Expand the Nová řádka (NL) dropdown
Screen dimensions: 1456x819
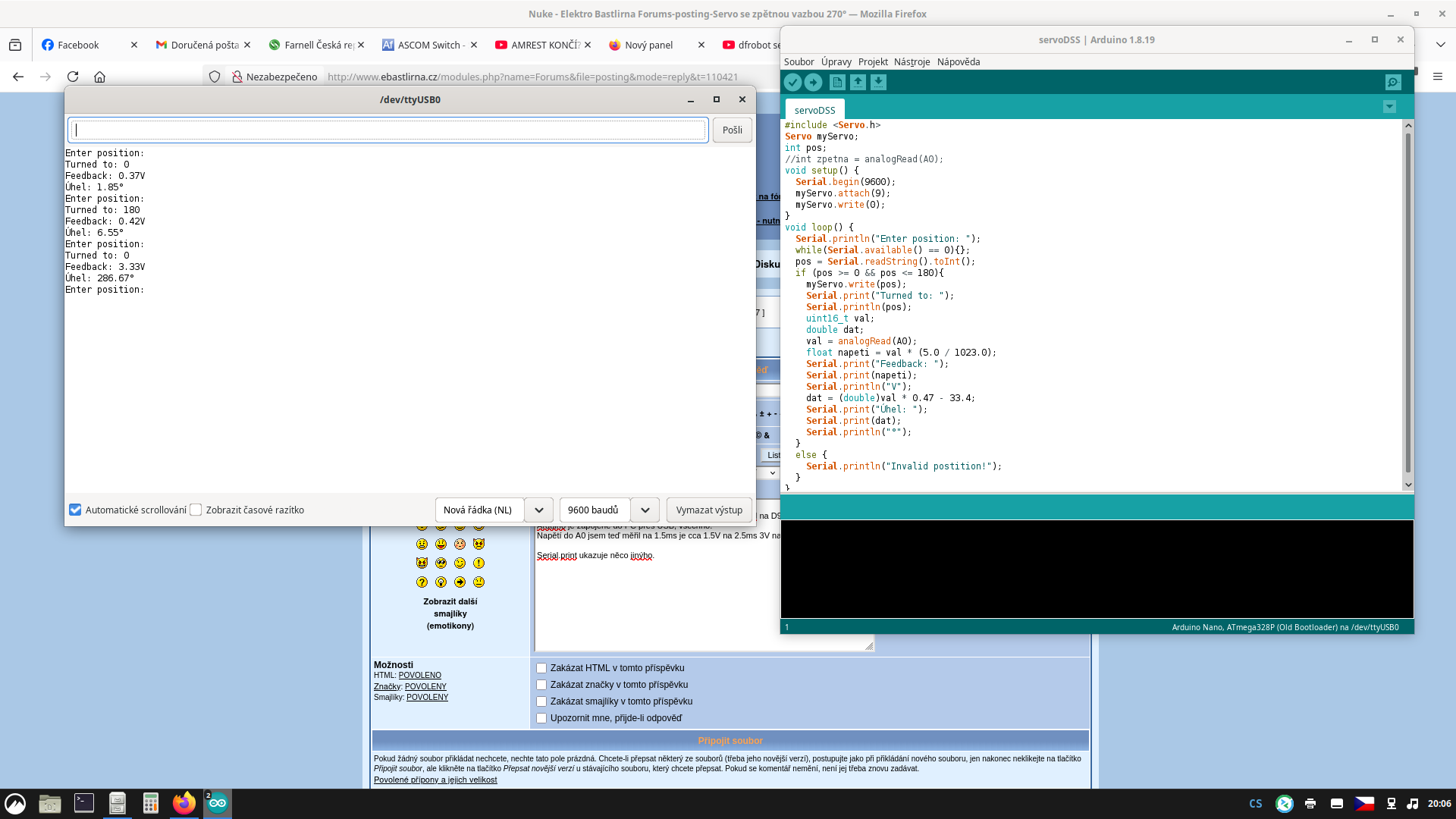[x=538, y=510]
